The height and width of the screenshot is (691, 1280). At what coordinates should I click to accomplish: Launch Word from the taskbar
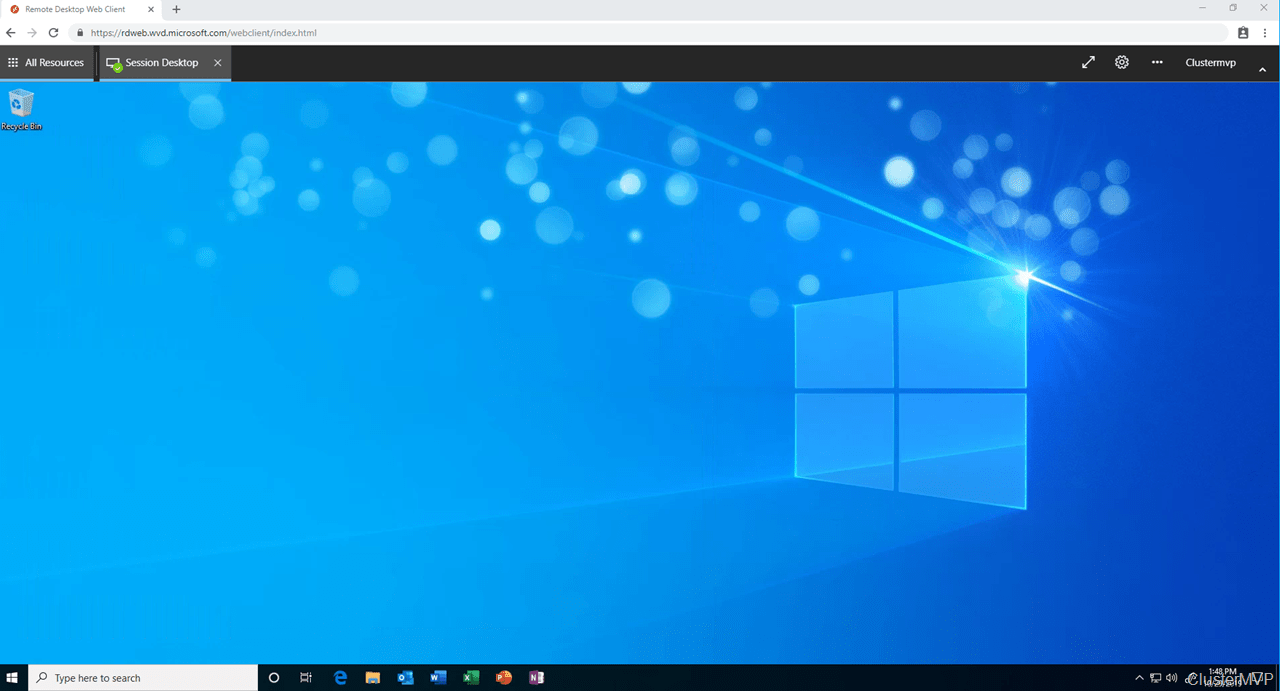(438, 678)
